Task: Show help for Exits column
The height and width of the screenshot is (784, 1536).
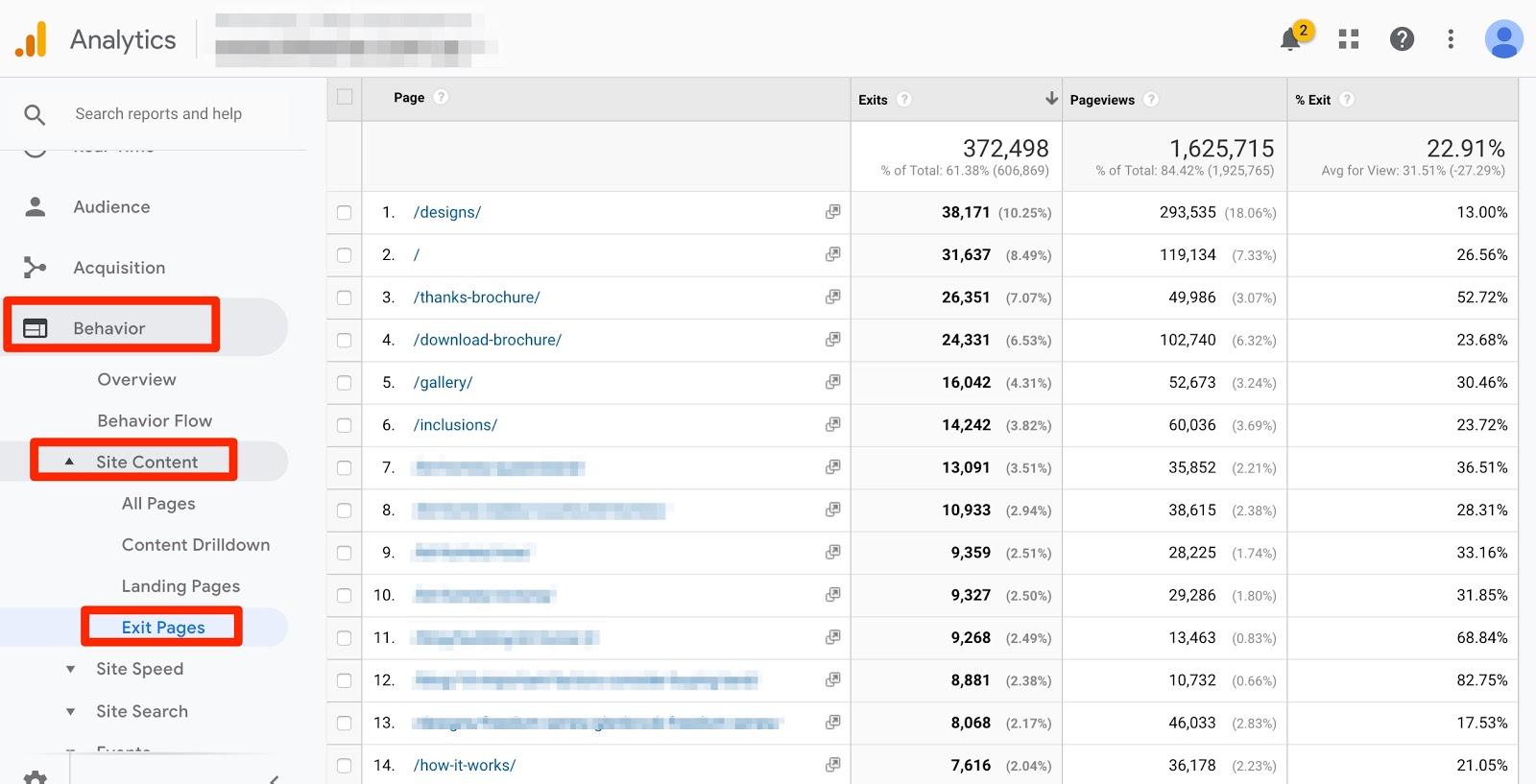Action: 904,99
